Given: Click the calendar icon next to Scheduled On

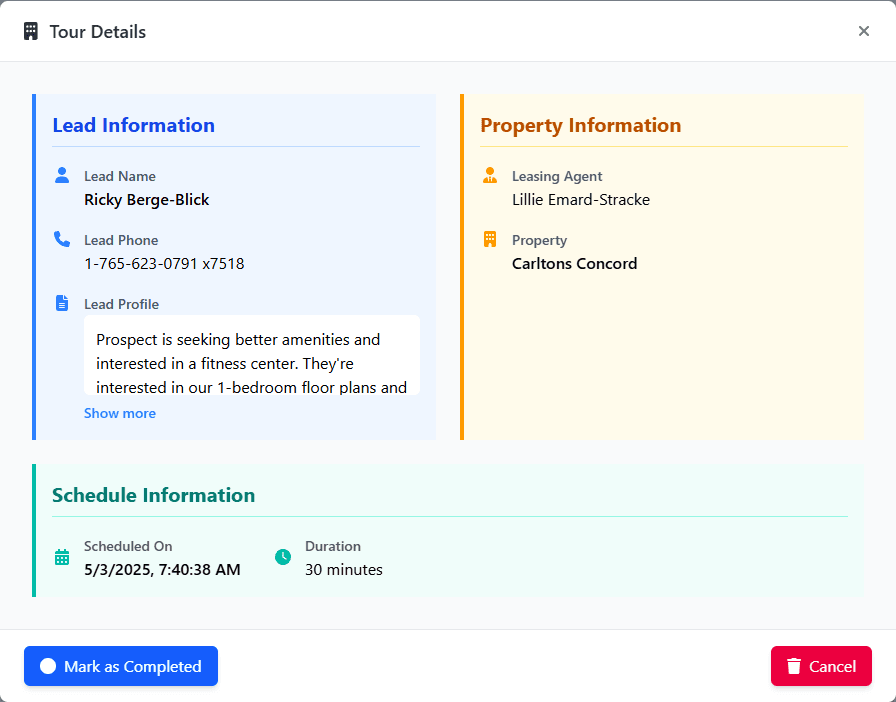Looking at the screenshot, I should (x=62, y=556).
